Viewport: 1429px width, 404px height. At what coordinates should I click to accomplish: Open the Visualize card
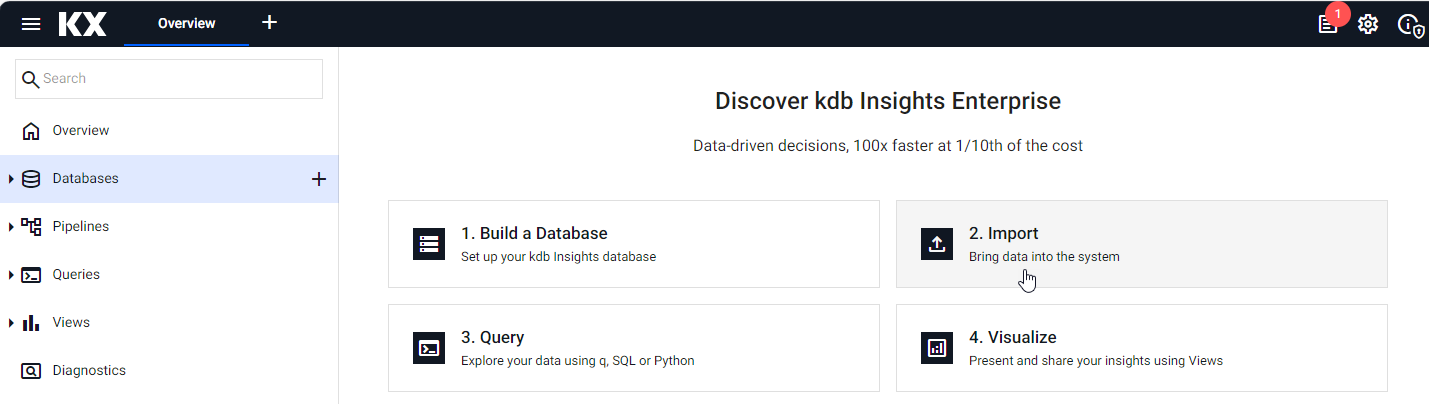(x=1142, y=348)
